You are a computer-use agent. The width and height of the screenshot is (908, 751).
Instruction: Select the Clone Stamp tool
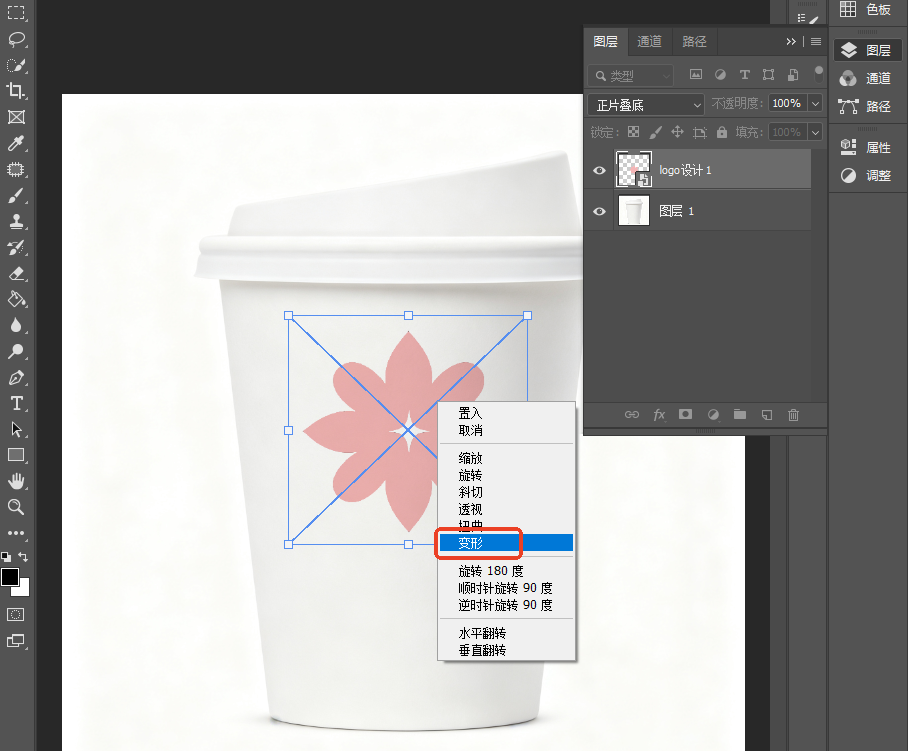coord(16,221)
